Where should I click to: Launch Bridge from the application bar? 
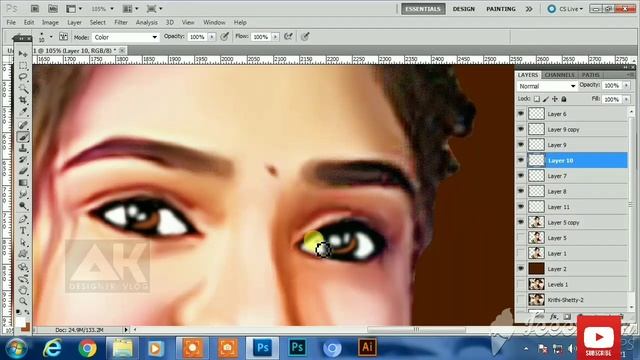pos(35,9)
